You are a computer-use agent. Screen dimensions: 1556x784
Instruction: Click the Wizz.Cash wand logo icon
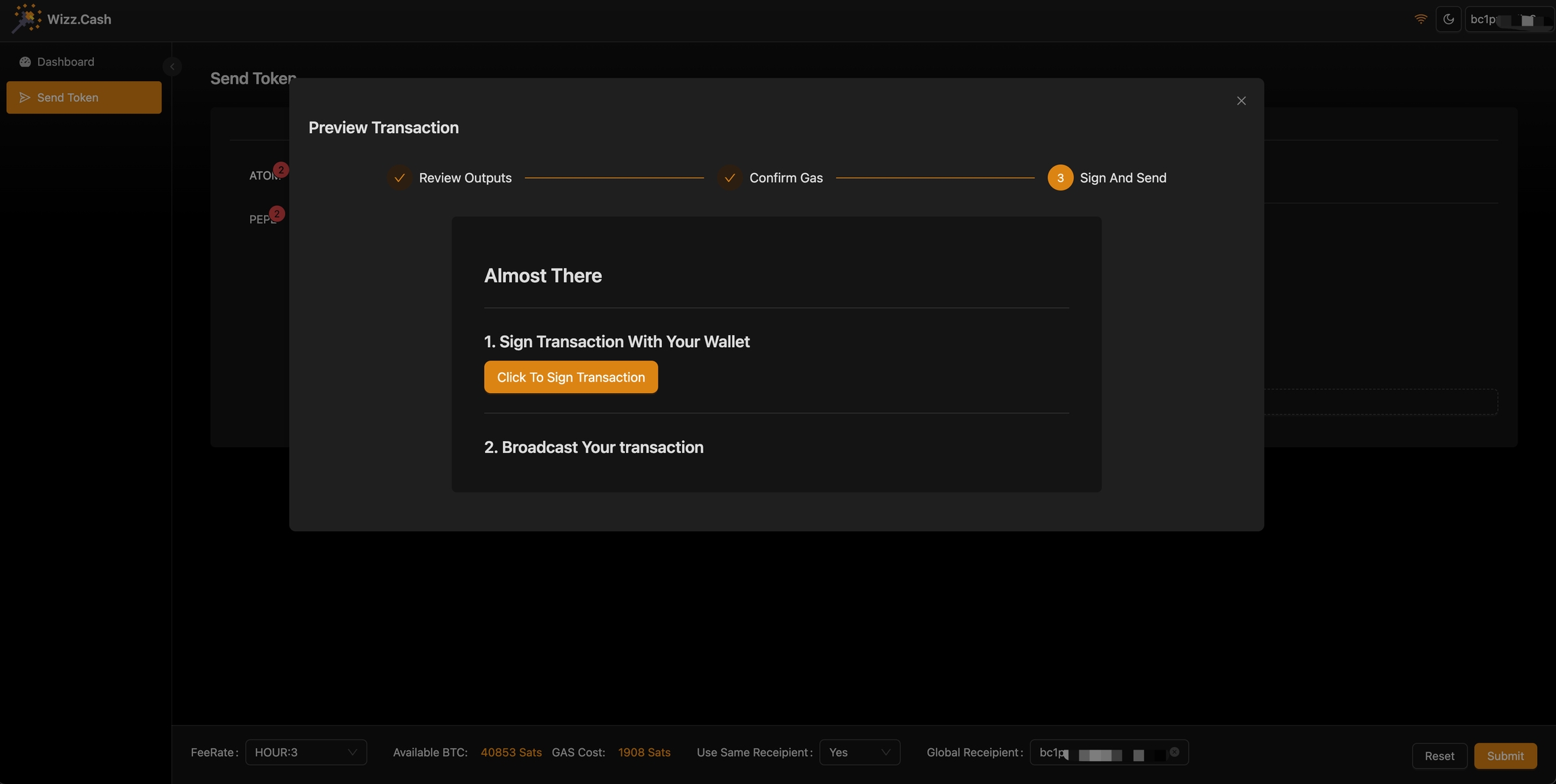27,18
